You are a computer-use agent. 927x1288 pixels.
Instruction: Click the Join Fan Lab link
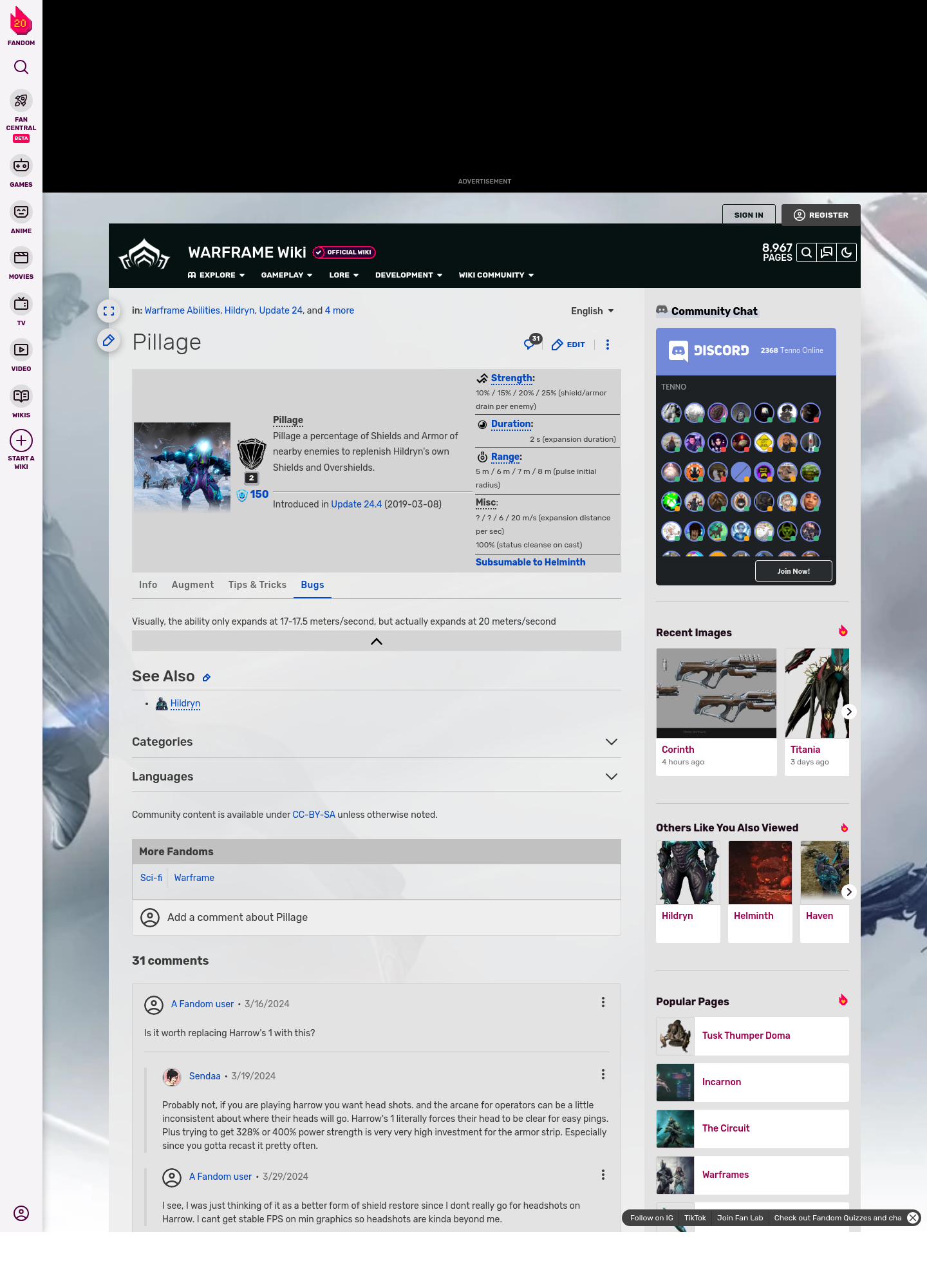pyautogui.click(x=740, y=1218)
